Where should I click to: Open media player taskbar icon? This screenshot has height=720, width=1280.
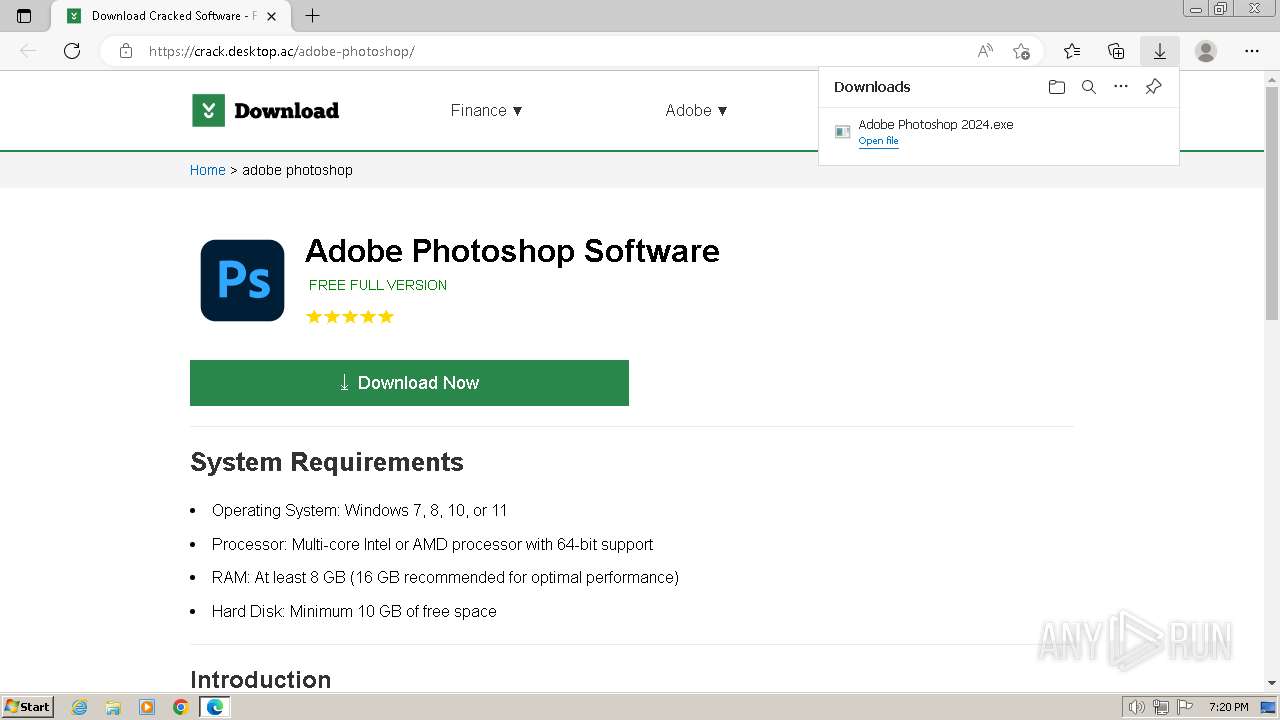point(147,707)
